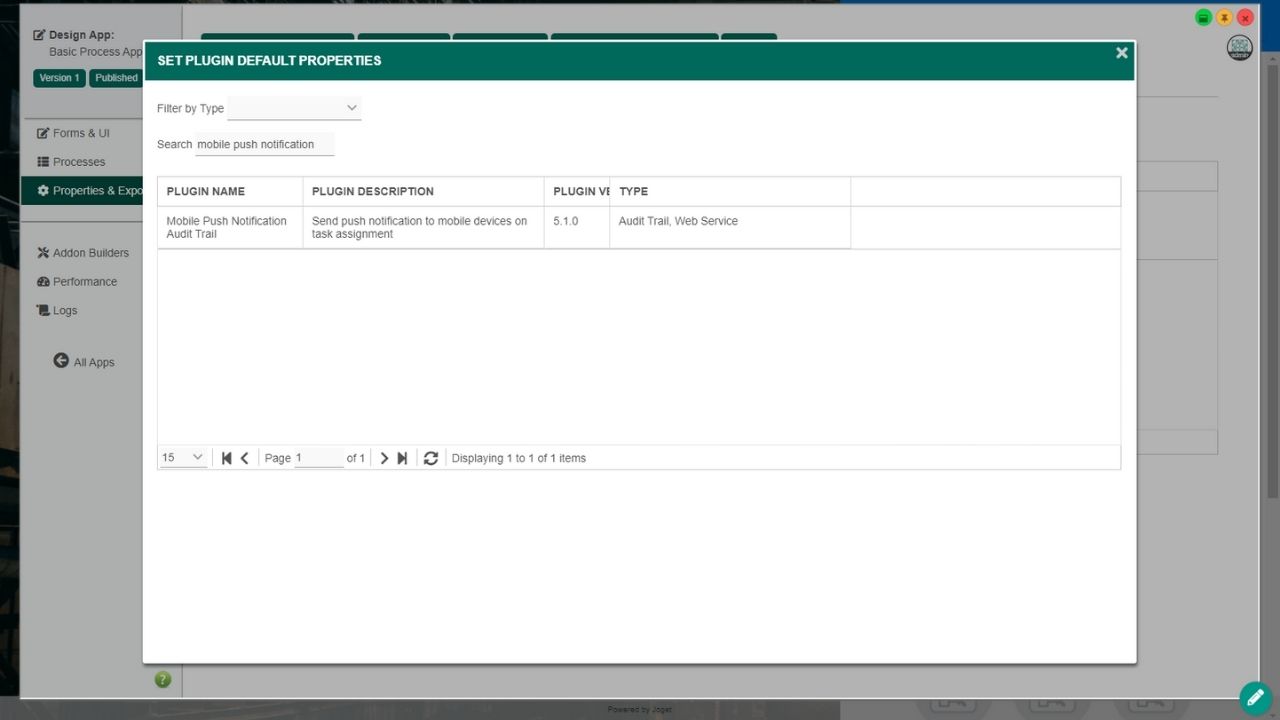Go to previous page of plugin list
This screenshot has height=720, width=1280.
tap(245, 458)
